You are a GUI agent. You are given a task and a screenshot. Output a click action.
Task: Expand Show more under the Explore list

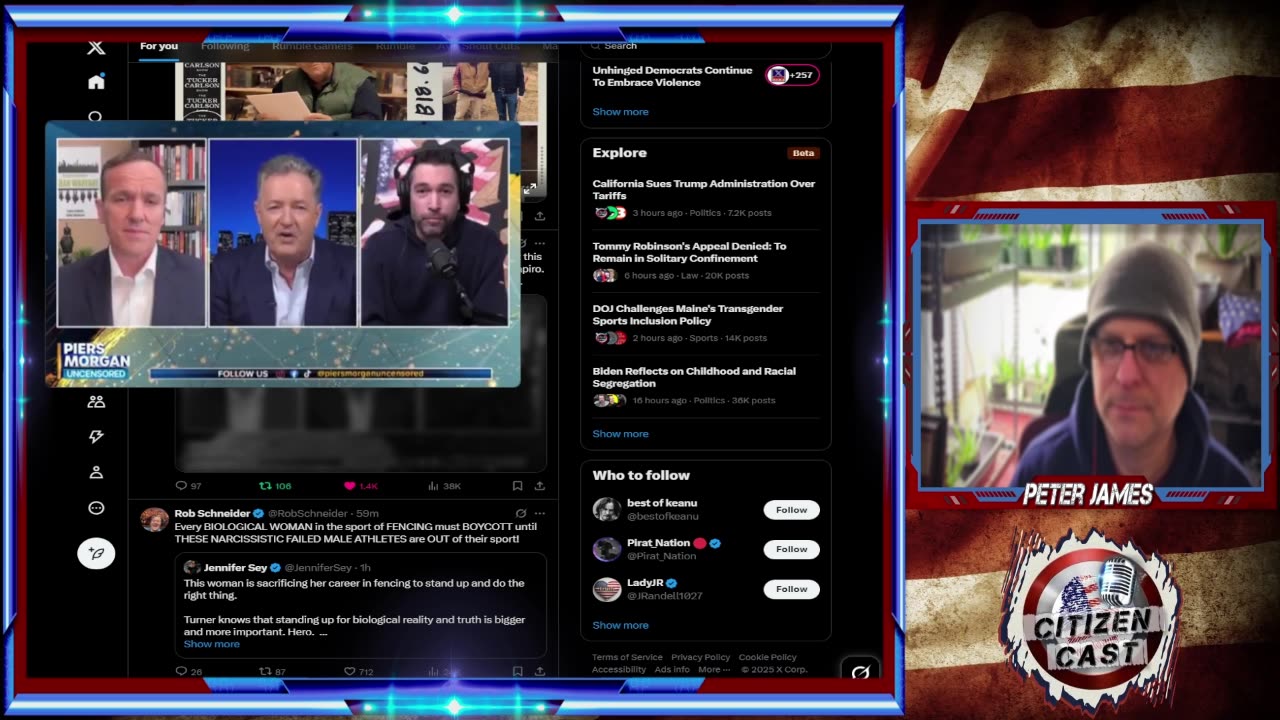point(620,434)
